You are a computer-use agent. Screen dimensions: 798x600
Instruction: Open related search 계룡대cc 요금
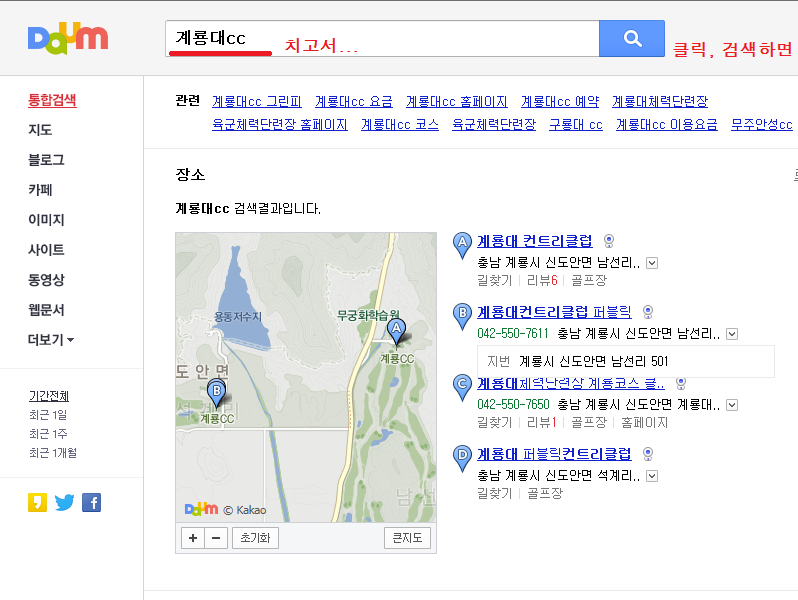tap(354, 101)
